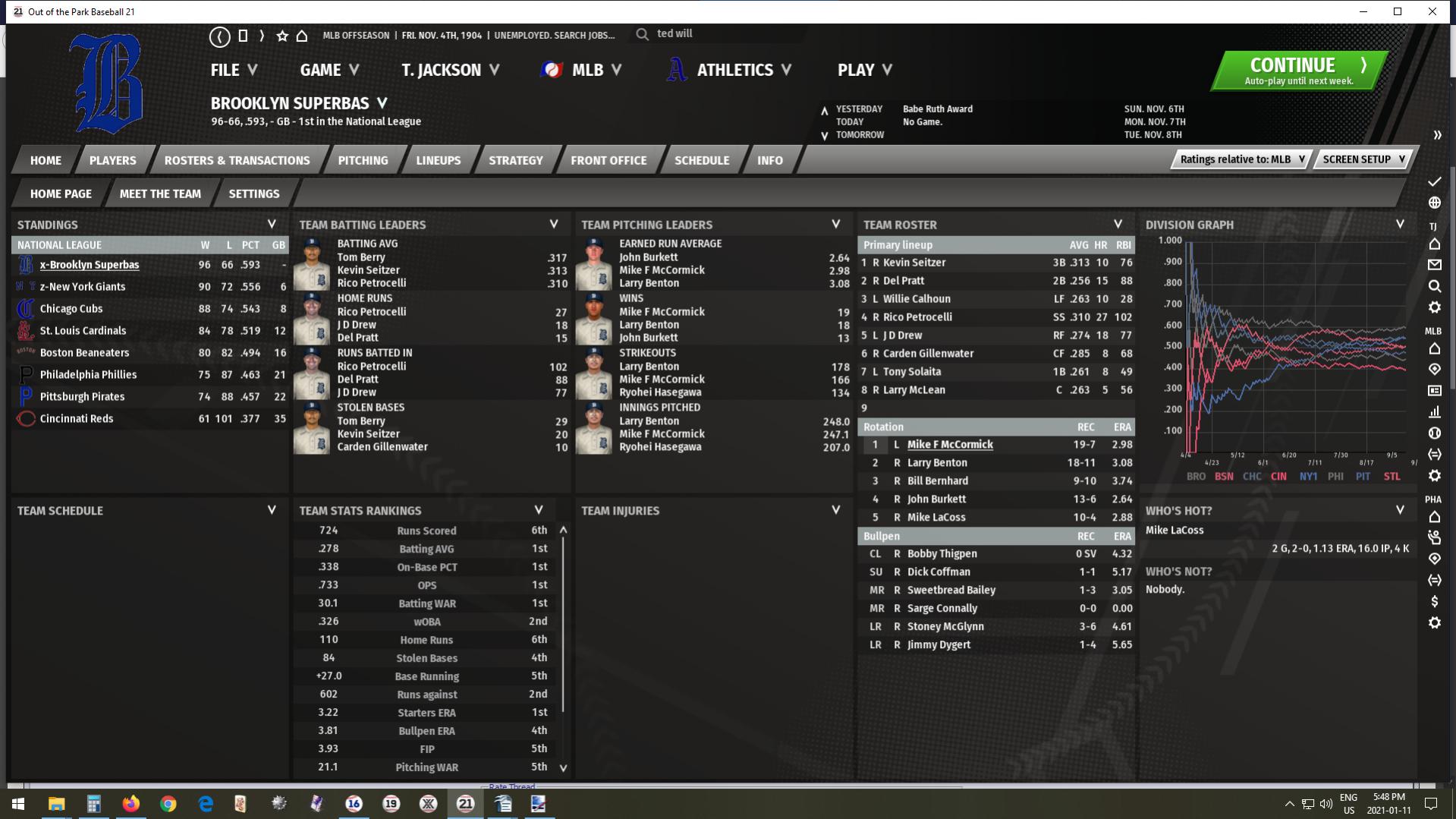Open the mail envelope icon in right sidebar
The width and height of the screenshot is (1456, 819).
(x=1434, y=265)
